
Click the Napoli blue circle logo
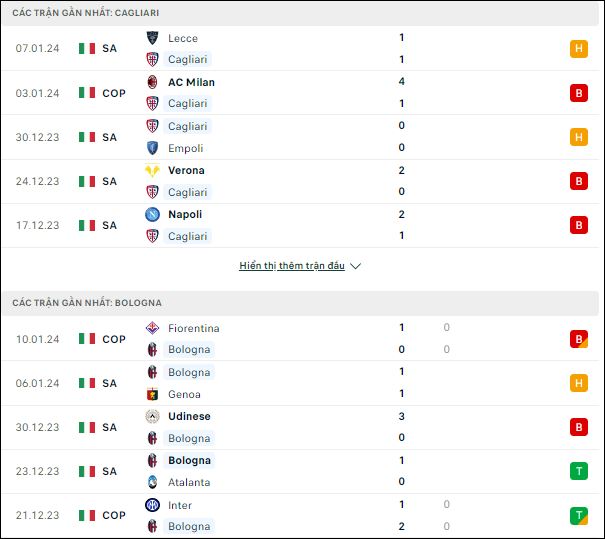[152, 214]
